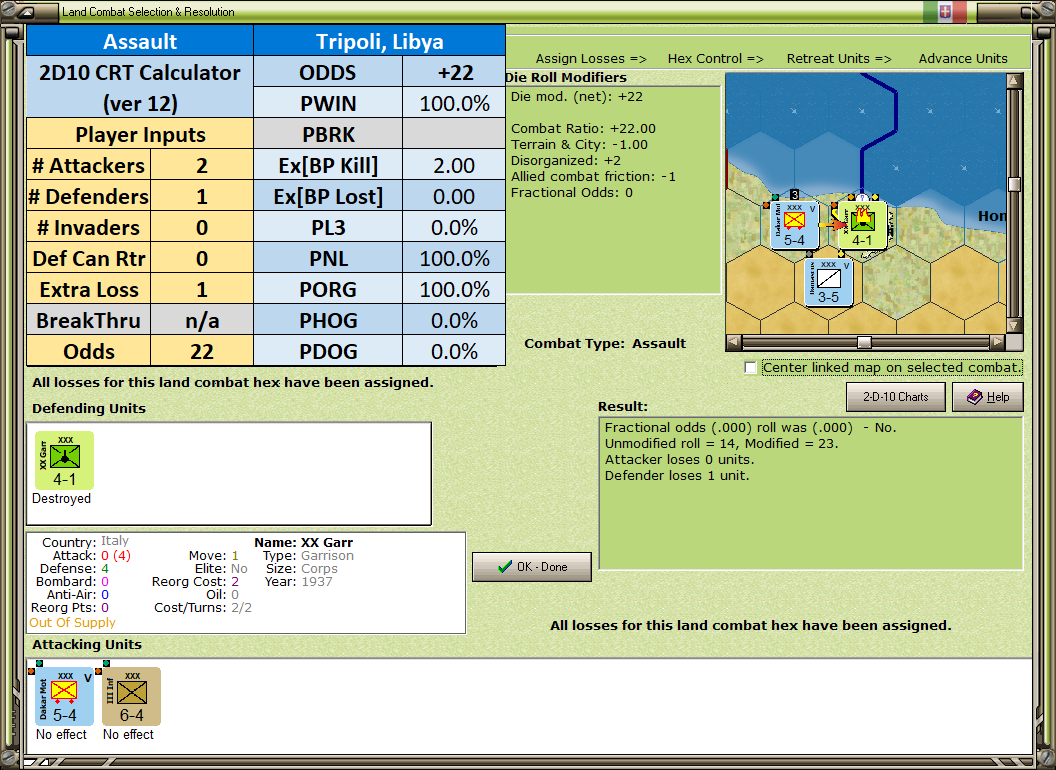The image size is (1056, 770).
Task: Select the destroyed XX Garr 4-1 defending unit
Action: (x=64, y=460)
